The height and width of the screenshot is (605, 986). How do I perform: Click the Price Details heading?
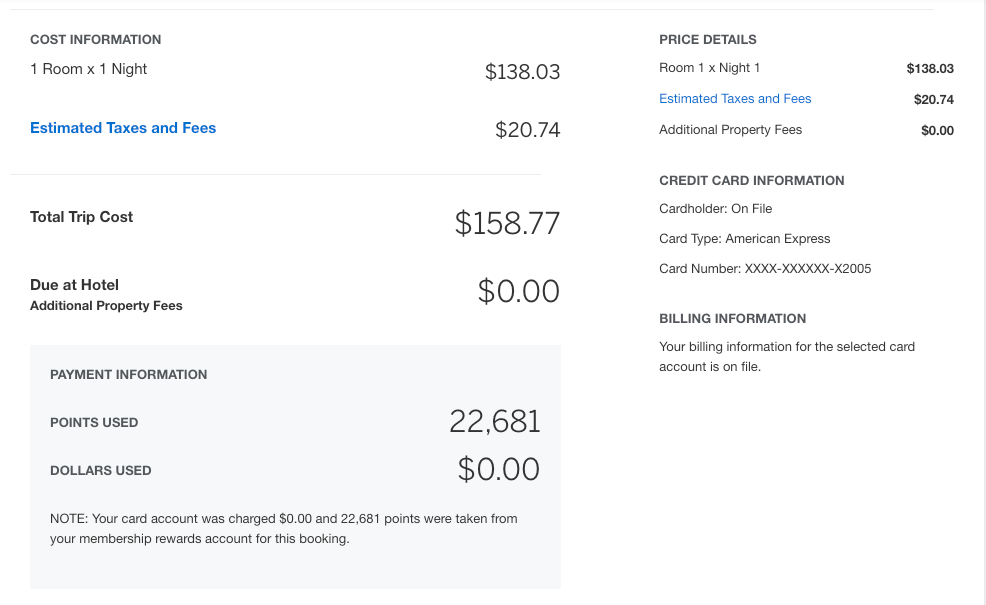tap(708, 40)
